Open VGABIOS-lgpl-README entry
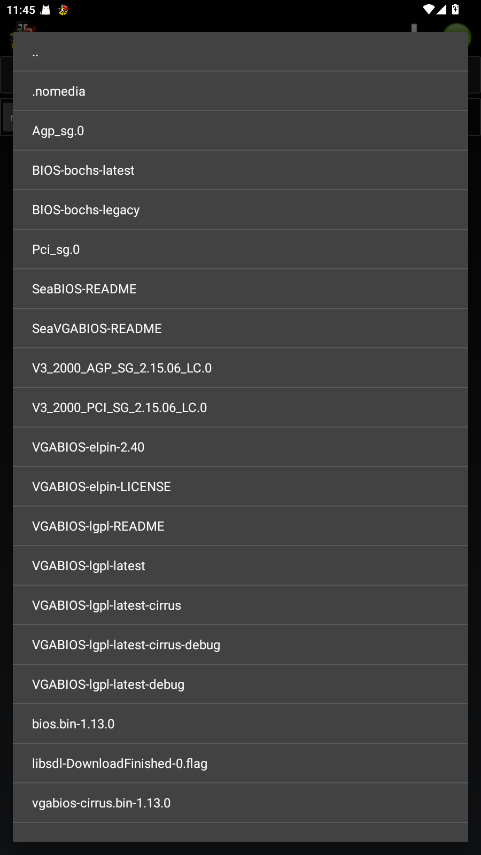Viewport: 481px width, 855px height. [x=240, y=526]
